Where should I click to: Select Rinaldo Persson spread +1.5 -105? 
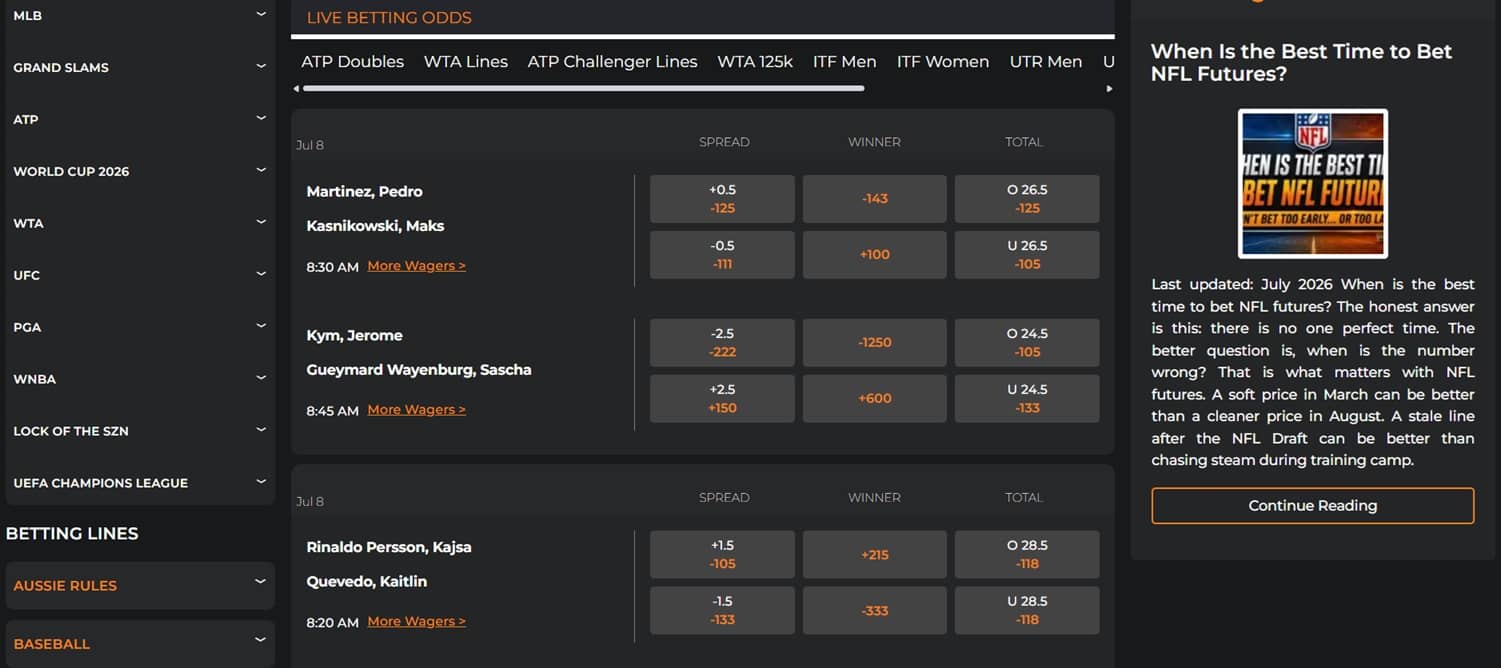(x=722, y=555)
